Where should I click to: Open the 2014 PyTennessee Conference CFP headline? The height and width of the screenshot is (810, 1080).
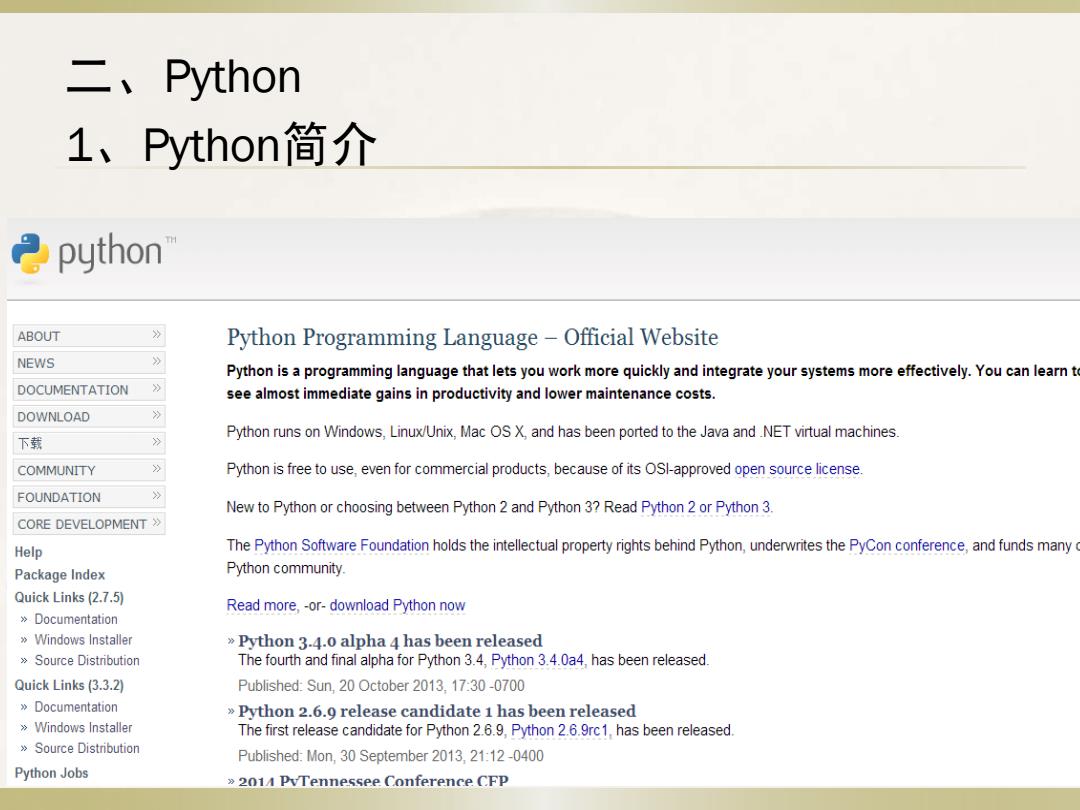(373, 780)
